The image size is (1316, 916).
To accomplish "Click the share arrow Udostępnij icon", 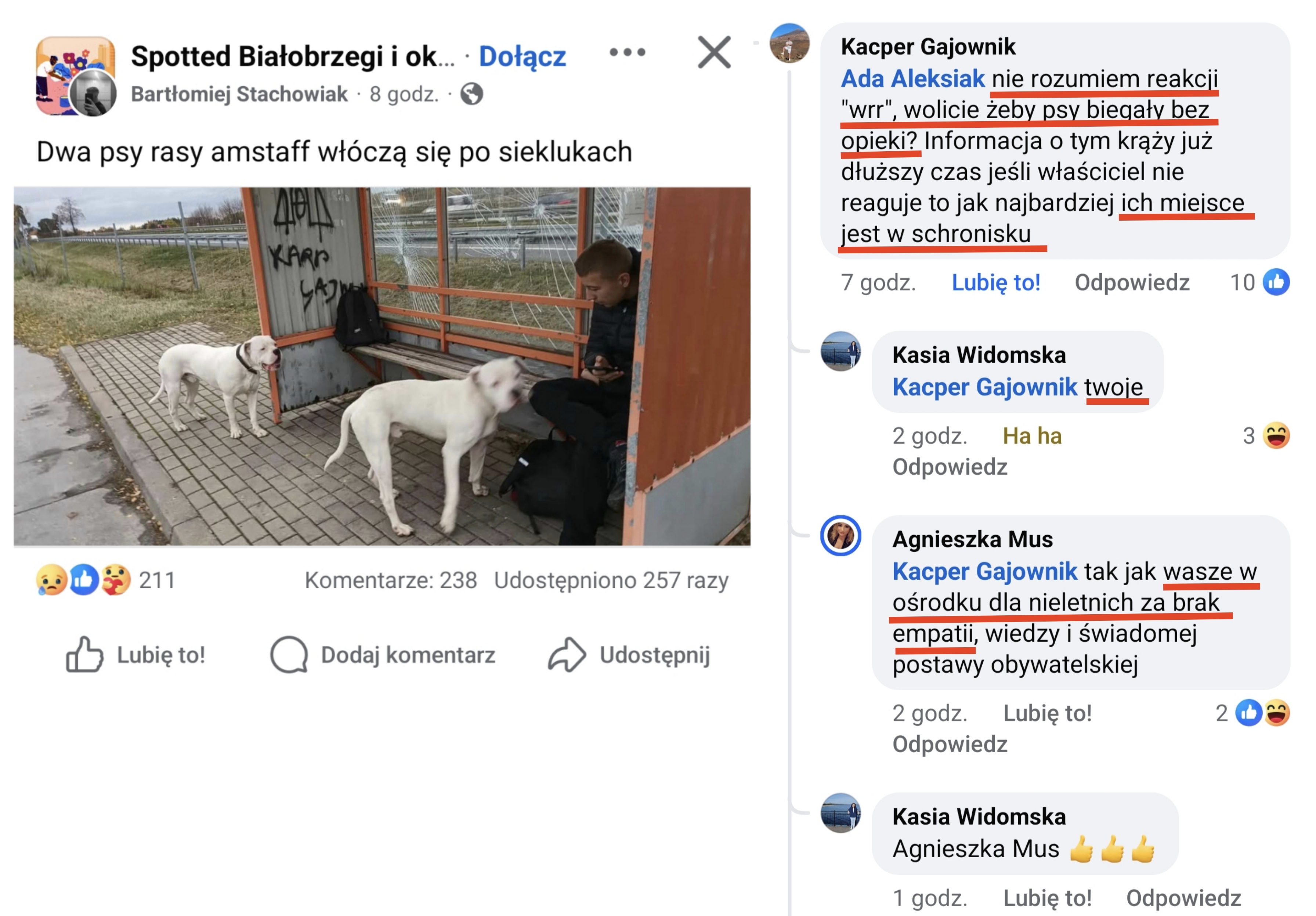I will [566, 654].
